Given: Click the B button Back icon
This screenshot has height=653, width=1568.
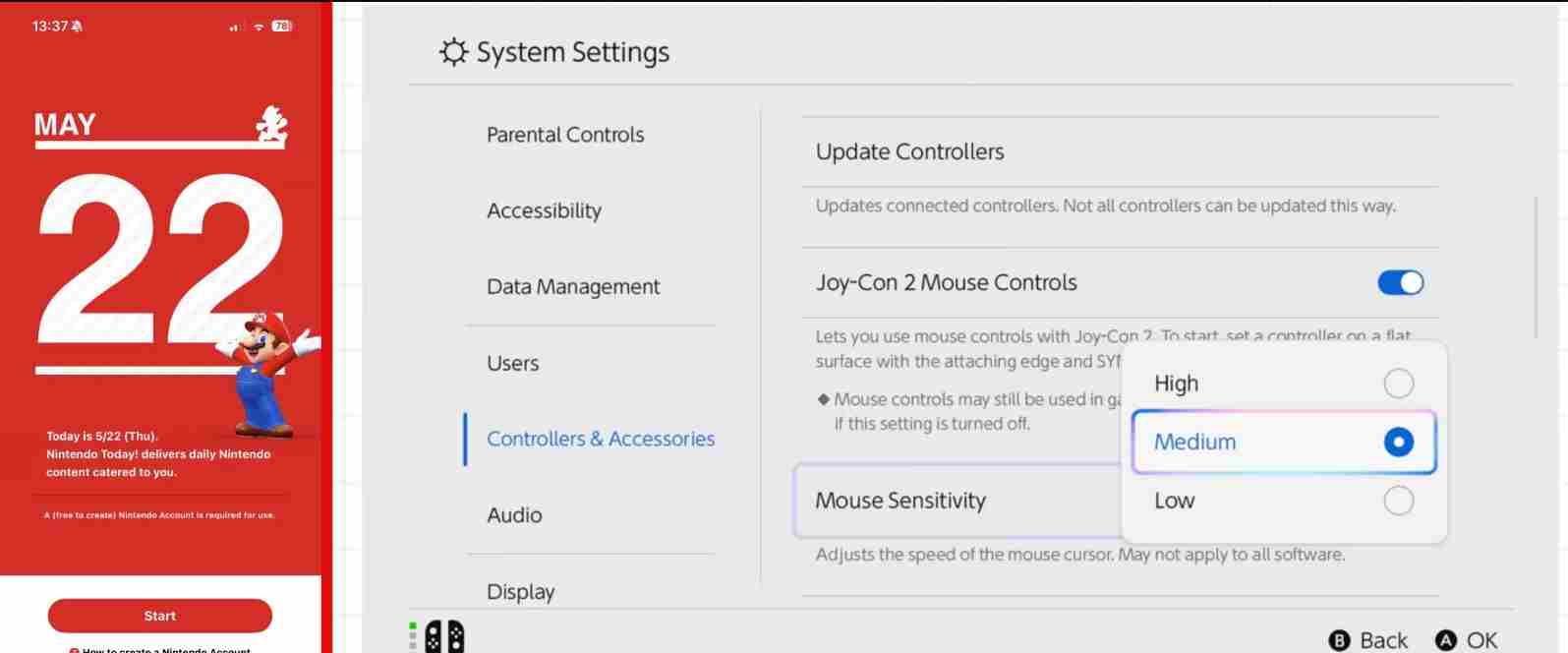Looking at the screenshot, I should [x=1339, y=641].
